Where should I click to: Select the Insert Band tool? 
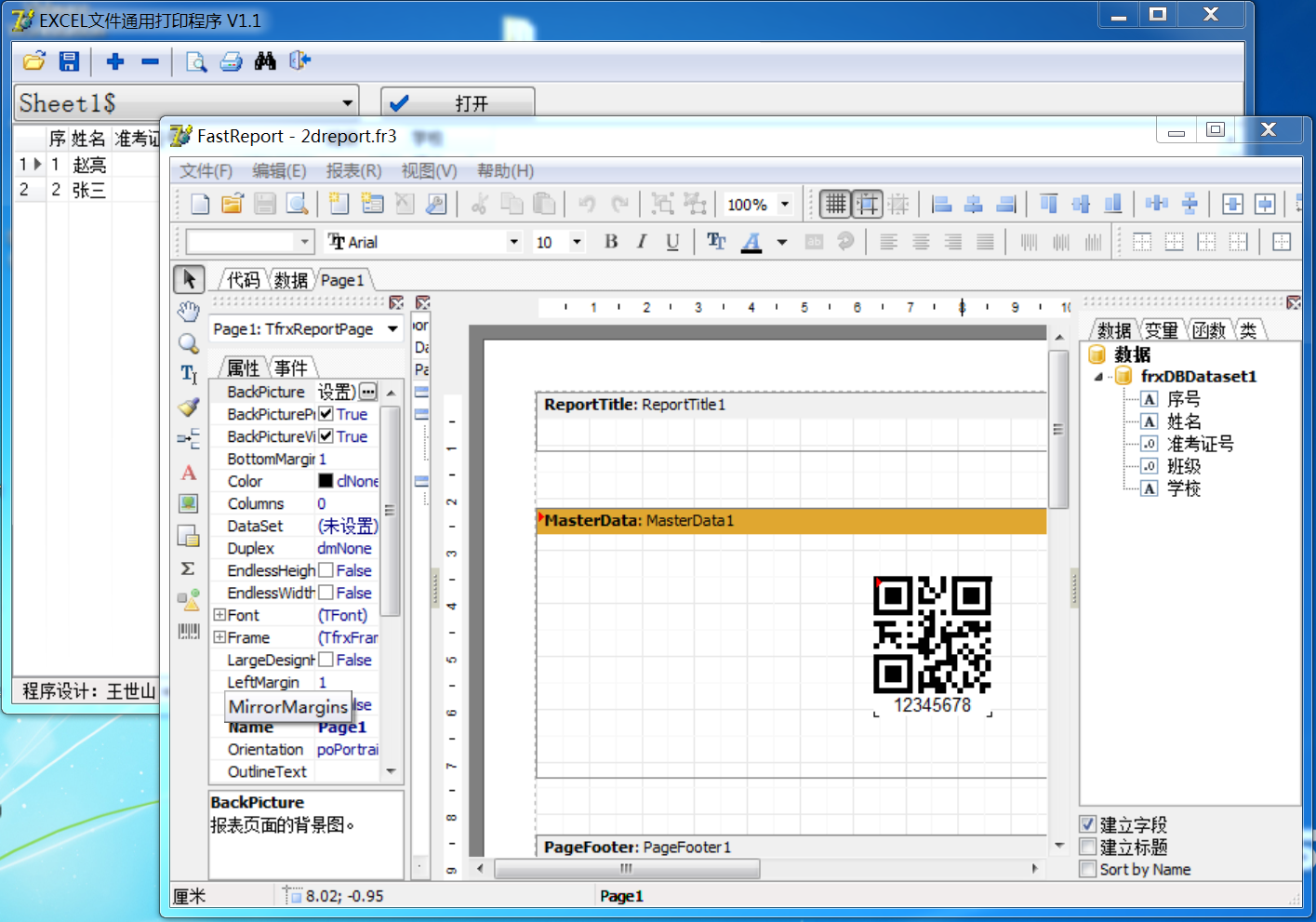[189, 438]
